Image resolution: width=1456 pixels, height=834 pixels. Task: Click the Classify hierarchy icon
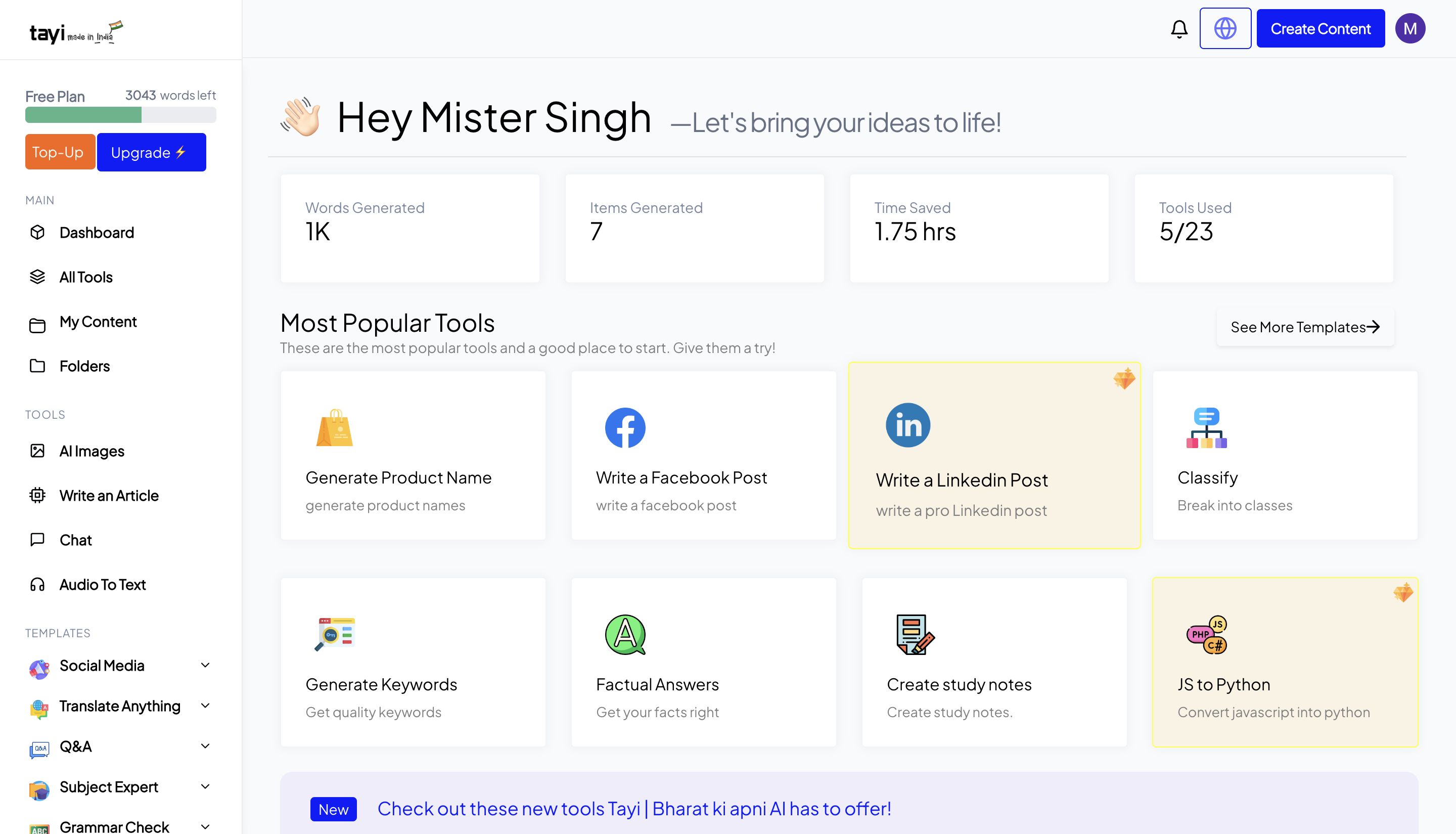1206,427
